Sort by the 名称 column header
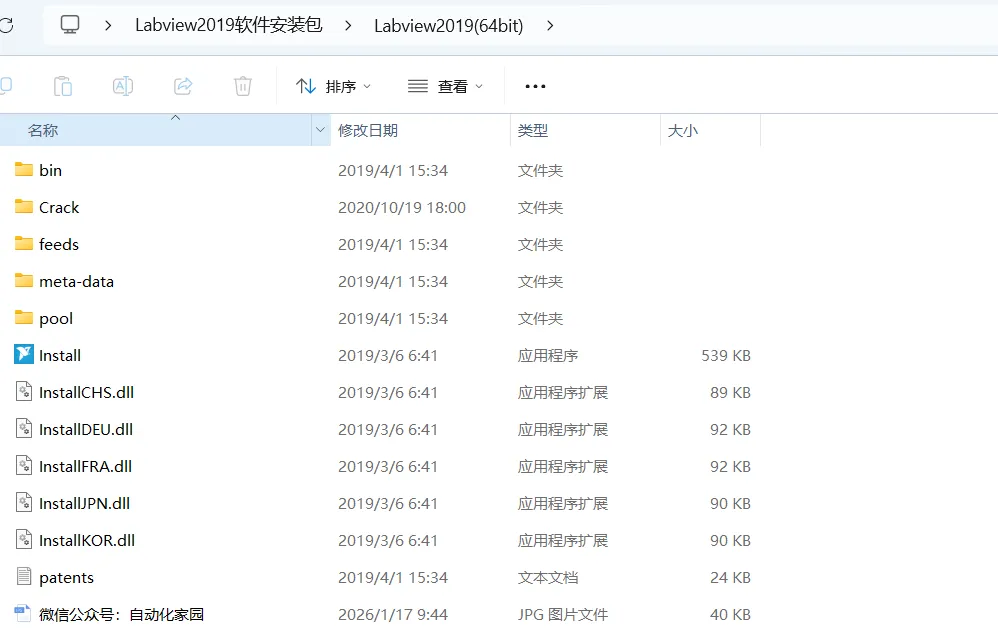The height and width of the screenshot is (633, 998). pos(156,130)
